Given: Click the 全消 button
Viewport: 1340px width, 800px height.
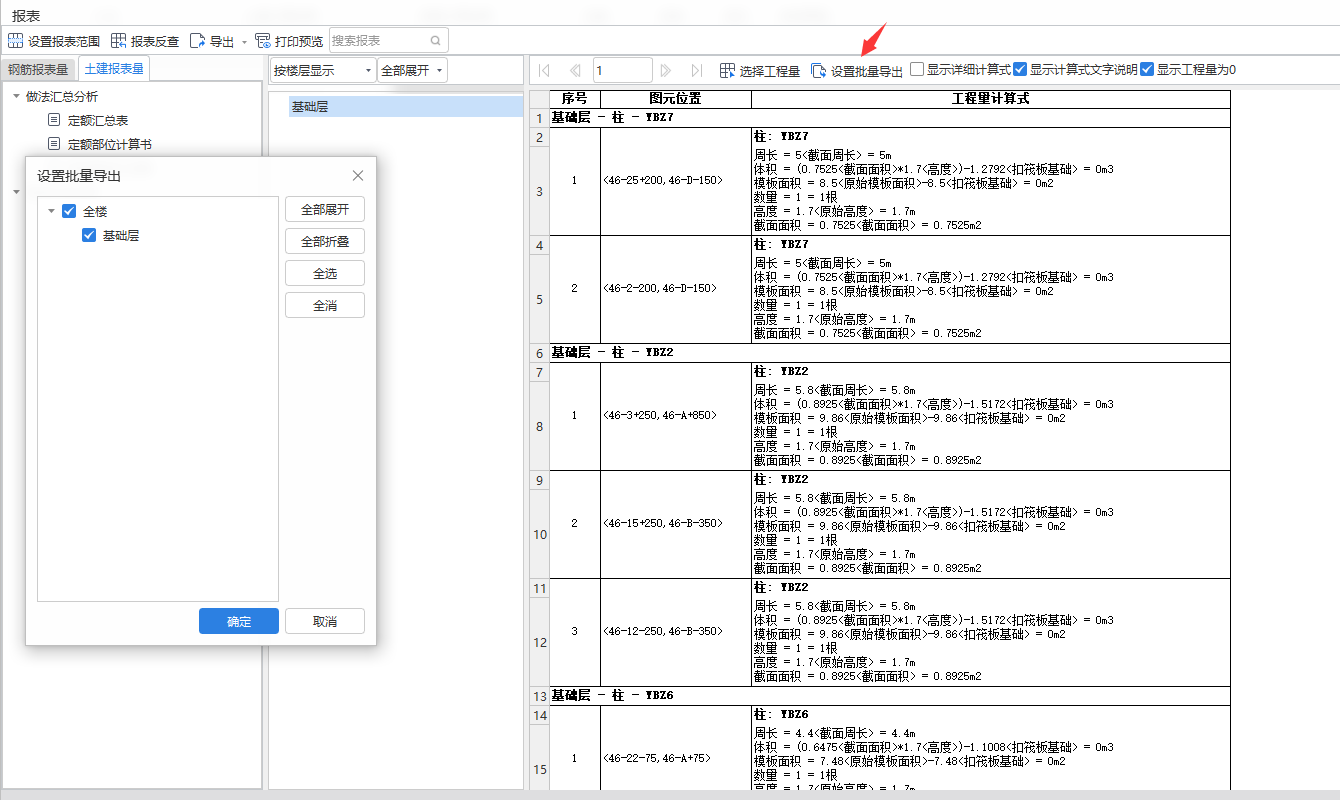Looking at the screenshot, I should [325, 305].
